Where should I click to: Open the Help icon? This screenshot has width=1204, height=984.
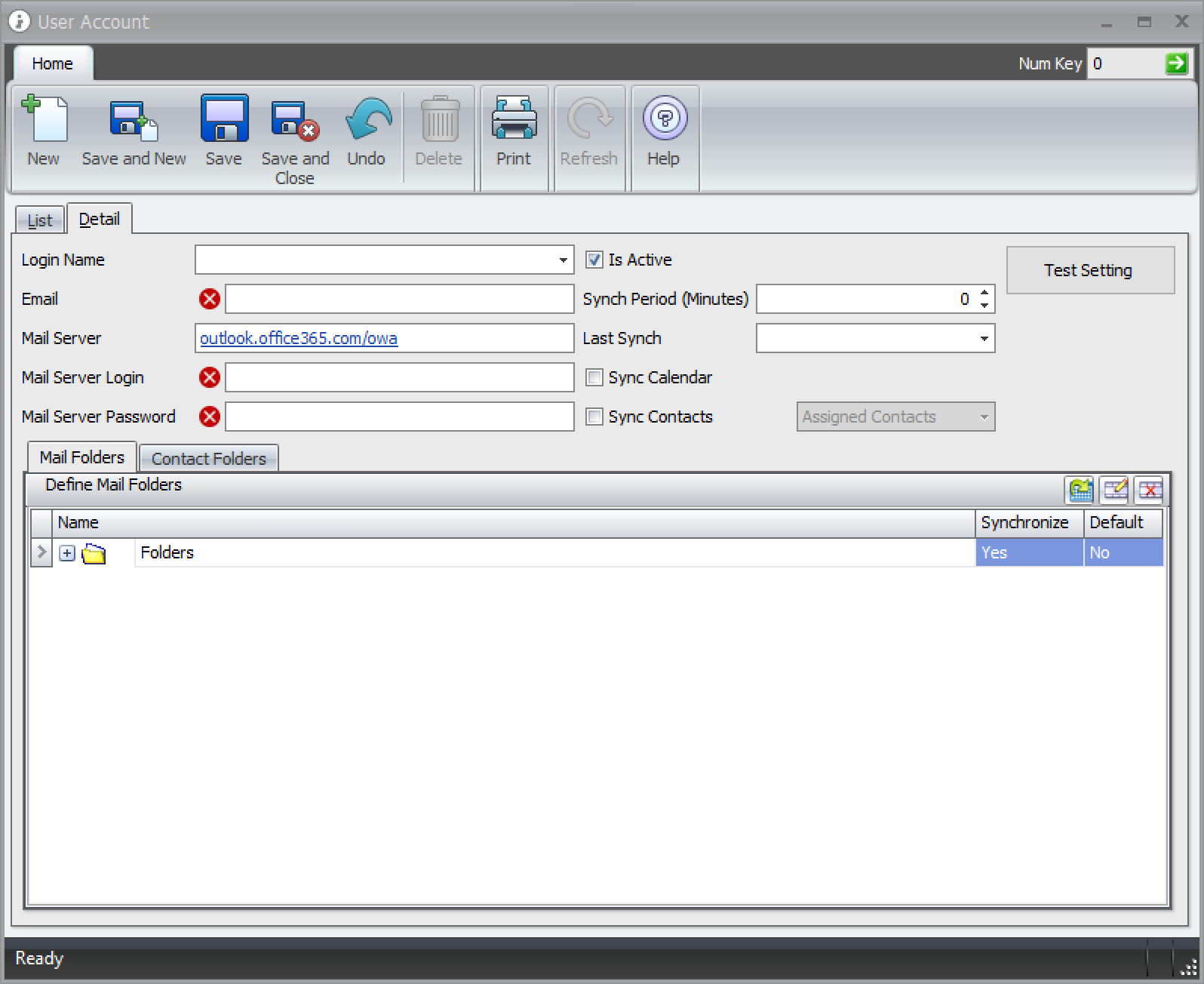(664, 119)
